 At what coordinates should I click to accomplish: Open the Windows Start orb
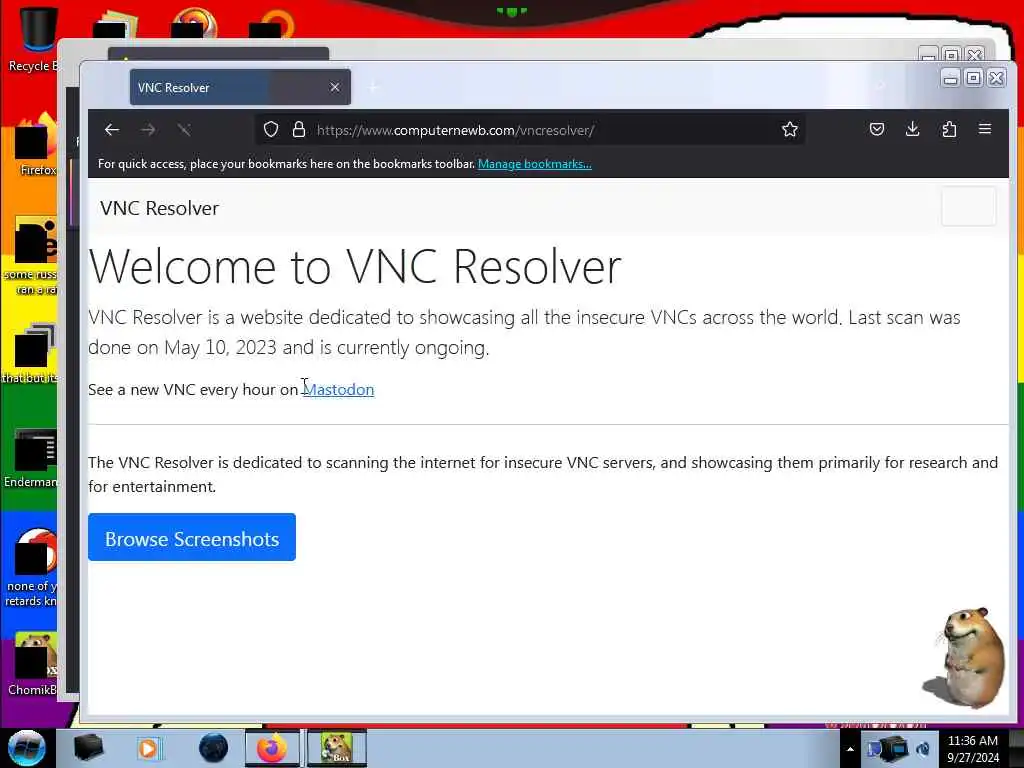27,748
